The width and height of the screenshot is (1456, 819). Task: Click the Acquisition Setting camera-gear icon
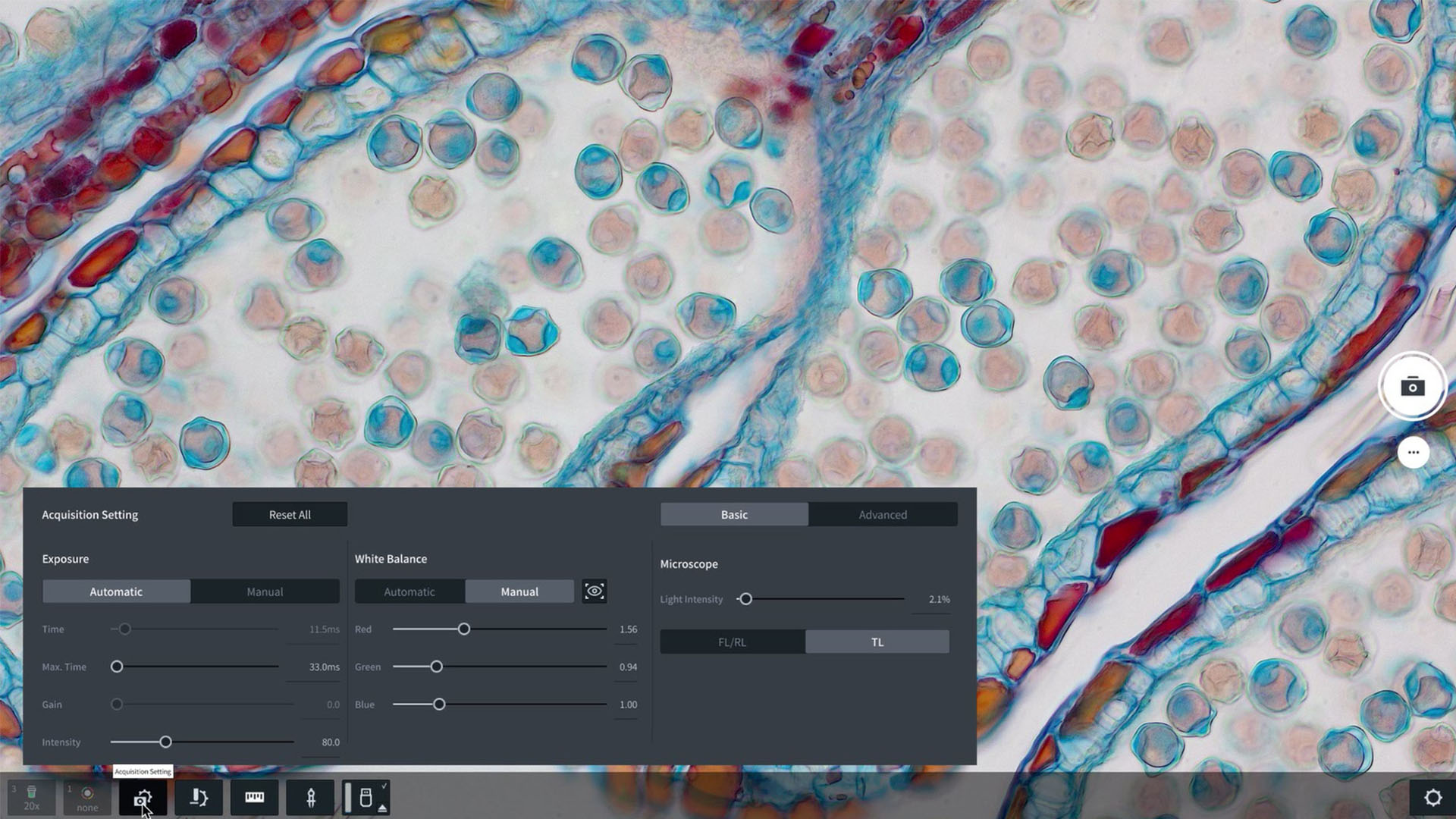[143, 798]
